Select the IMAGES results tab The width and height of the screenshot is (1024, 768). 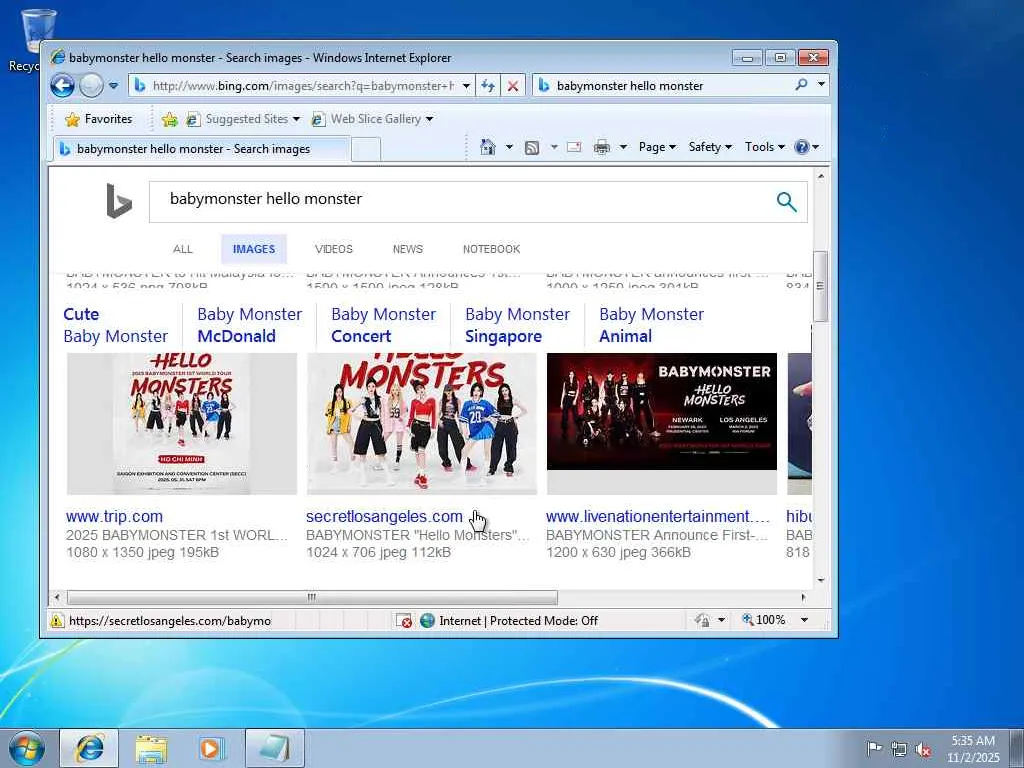(x=254, y=249)
